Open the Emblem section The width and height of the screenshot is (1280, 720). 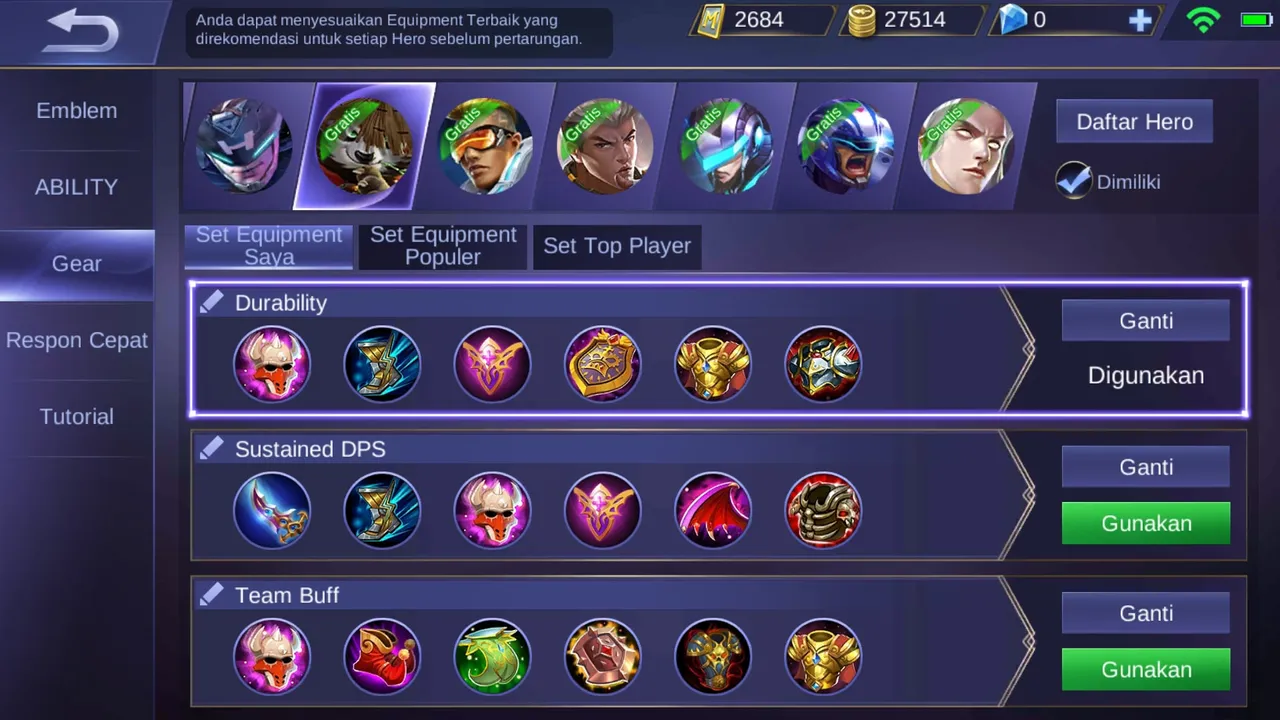(x=77, y=110)
